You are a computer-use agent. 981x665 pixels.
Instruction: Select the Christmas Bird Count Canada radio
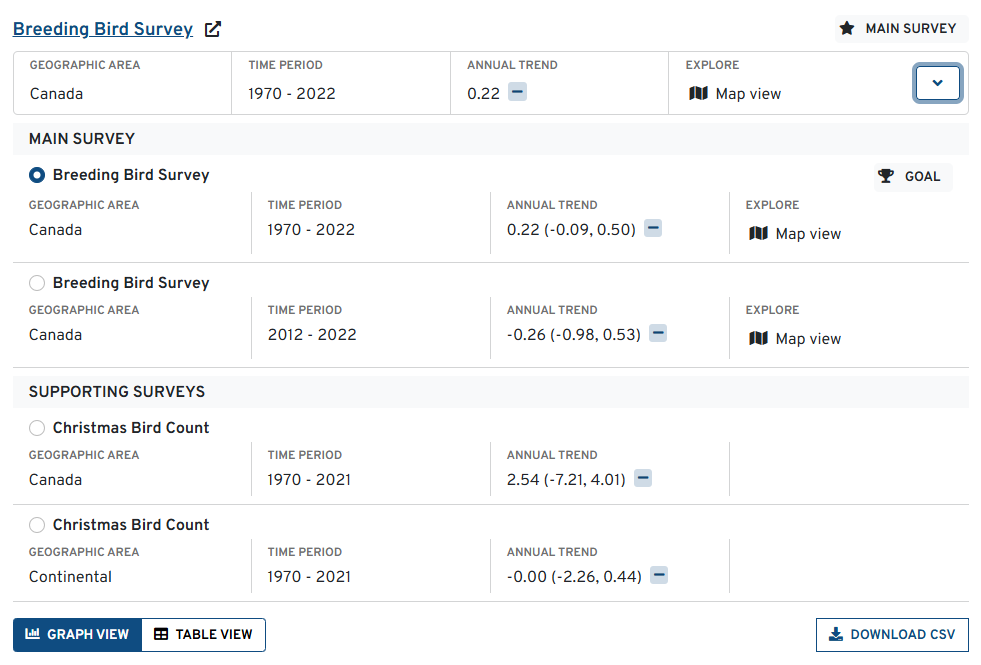tap(37, 428)
